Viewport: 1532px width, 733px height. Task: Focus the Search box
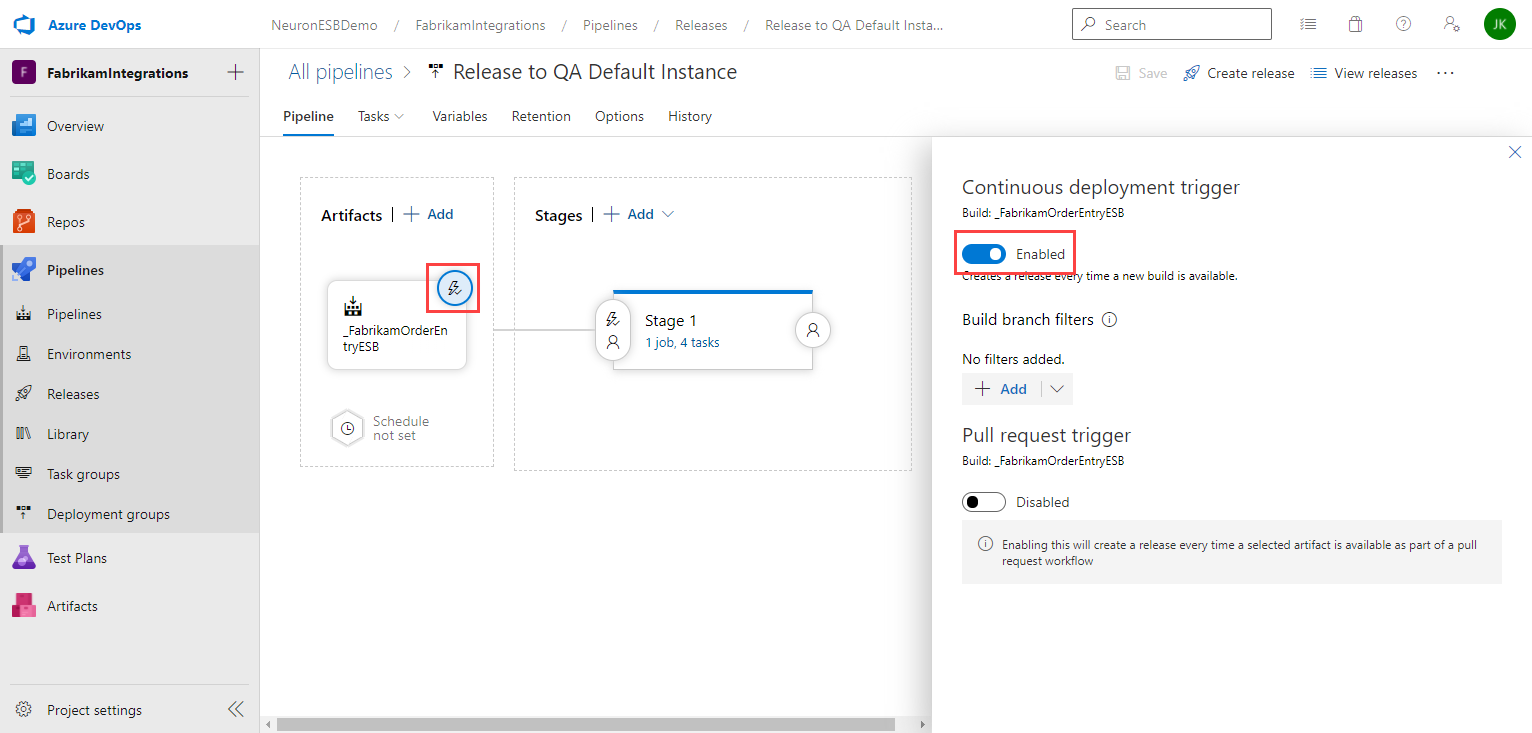point(1172,24)
